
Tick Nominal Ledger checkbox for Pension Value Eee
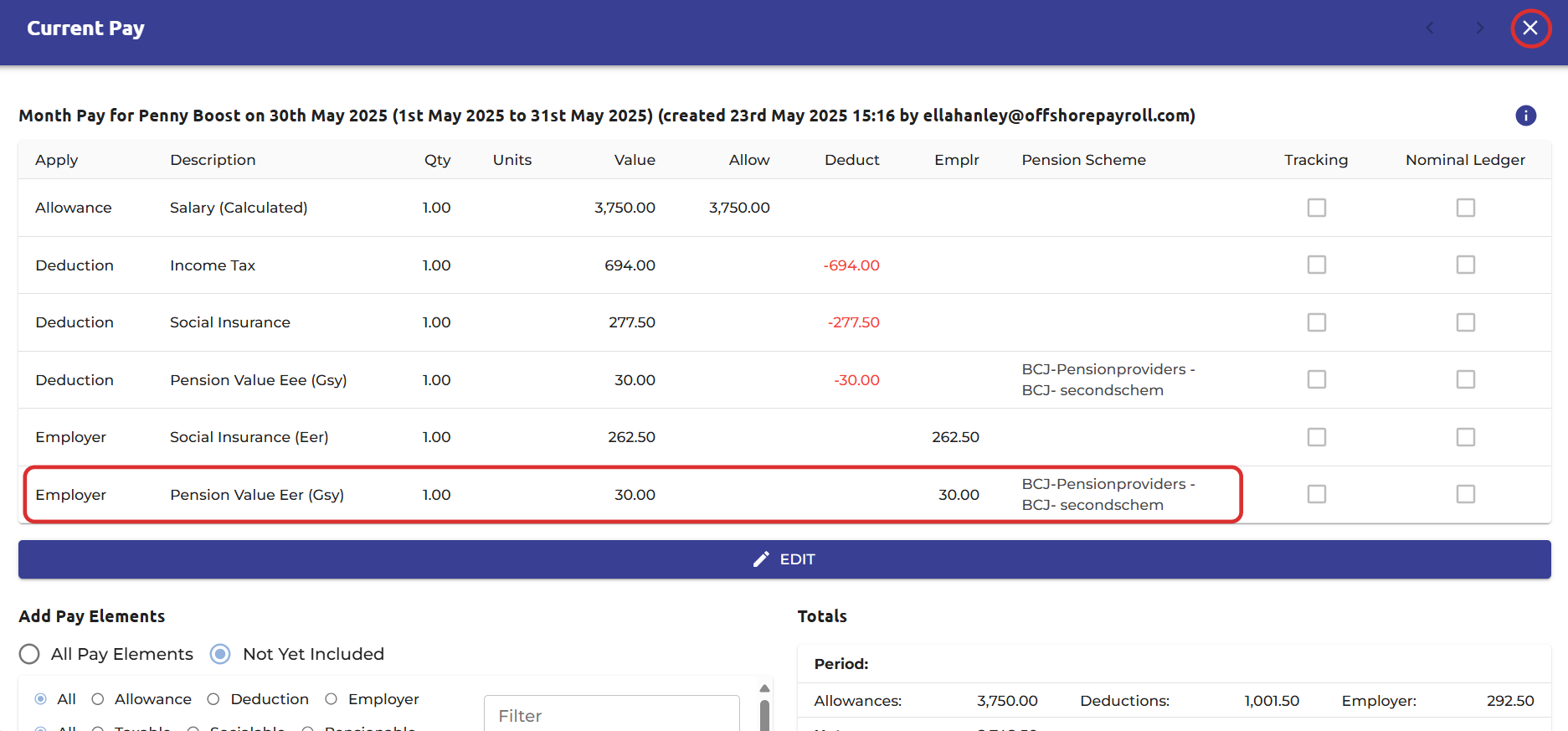pos(1466,379)
